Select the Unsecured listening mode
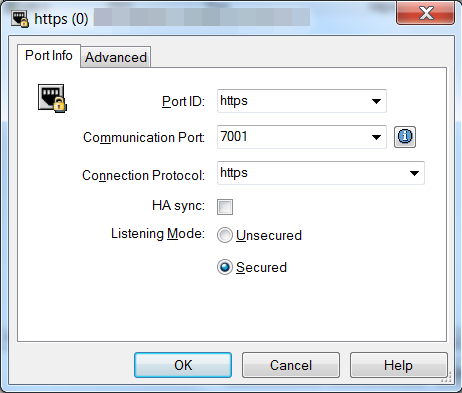462x393 pixels. click(x=225, y=235)
